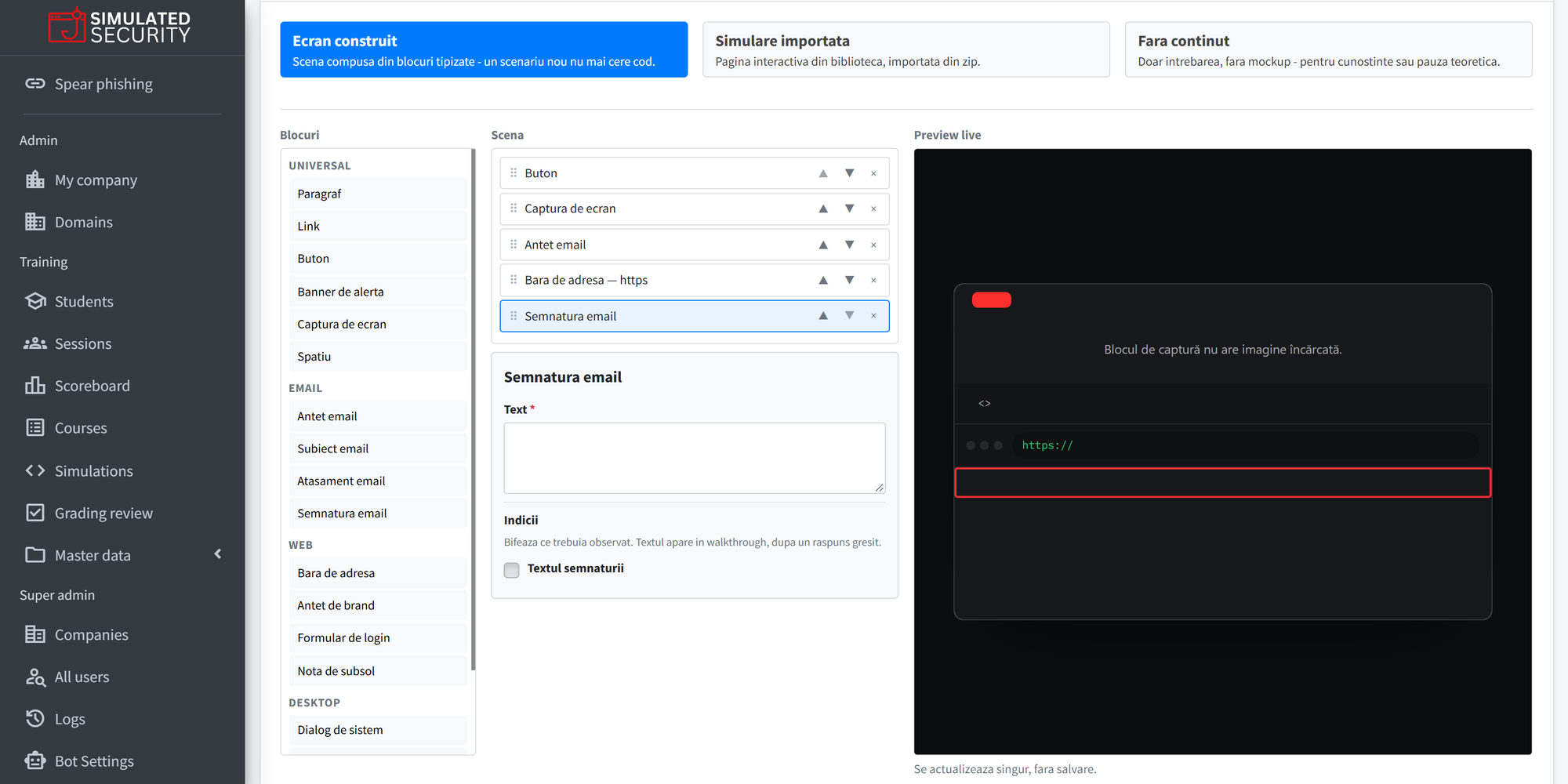Click the https:// address bar in preview
1568x784 pixels.
point(1246,445)
